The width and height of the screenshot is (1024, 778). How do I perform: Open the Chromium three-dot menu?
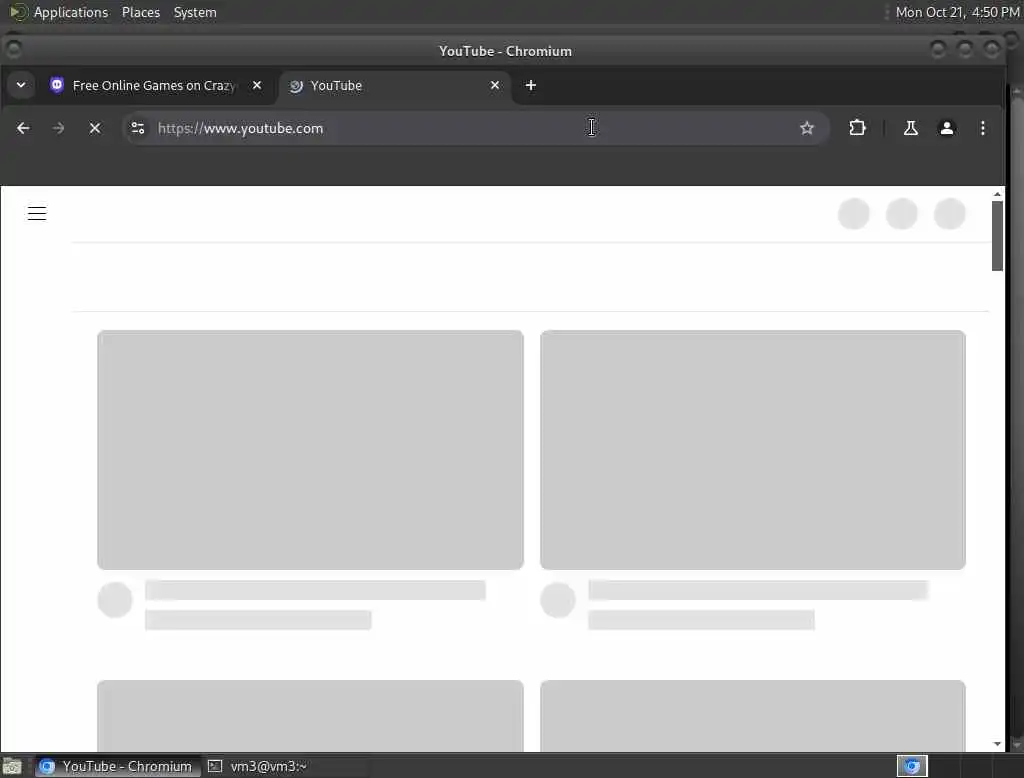coord(983,128)
